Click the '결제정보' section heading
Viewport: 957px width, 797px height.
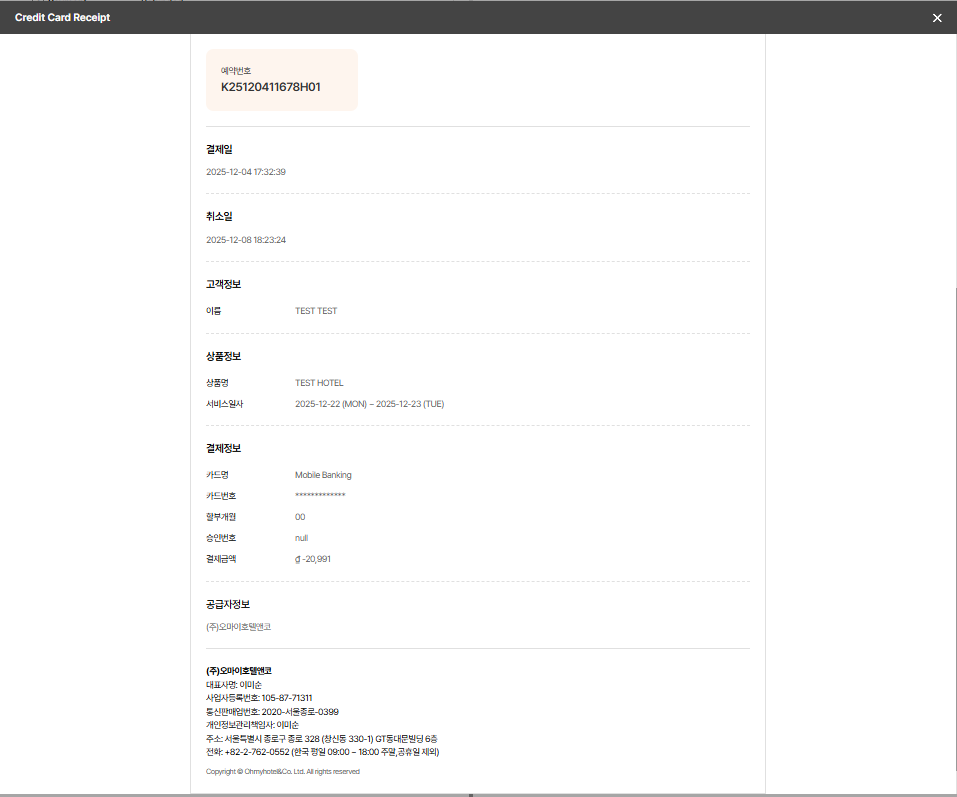223,449
